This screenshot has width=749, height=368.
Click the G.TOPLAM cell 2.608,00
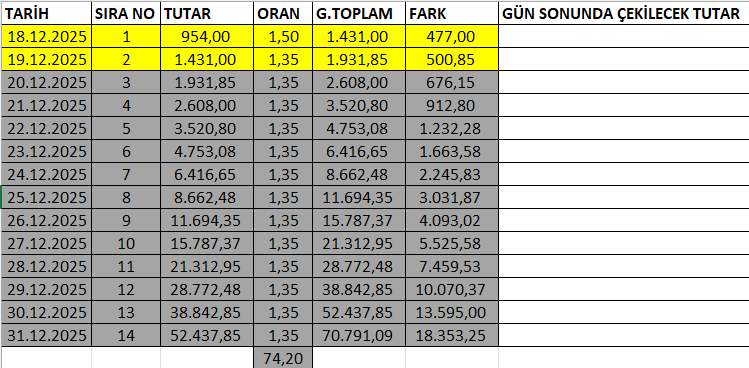(x=359, y=82)
